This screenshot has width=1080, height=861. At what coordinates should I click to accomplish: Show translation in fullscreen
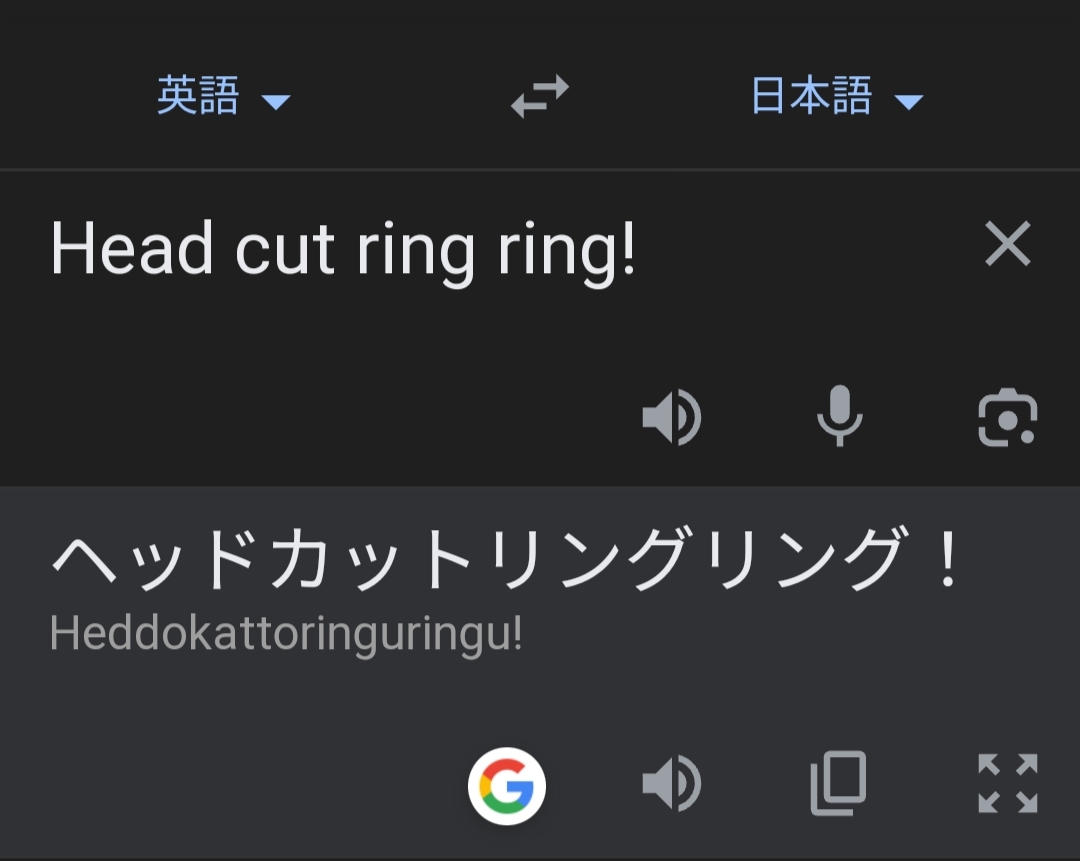click(x=1008, y=783)
